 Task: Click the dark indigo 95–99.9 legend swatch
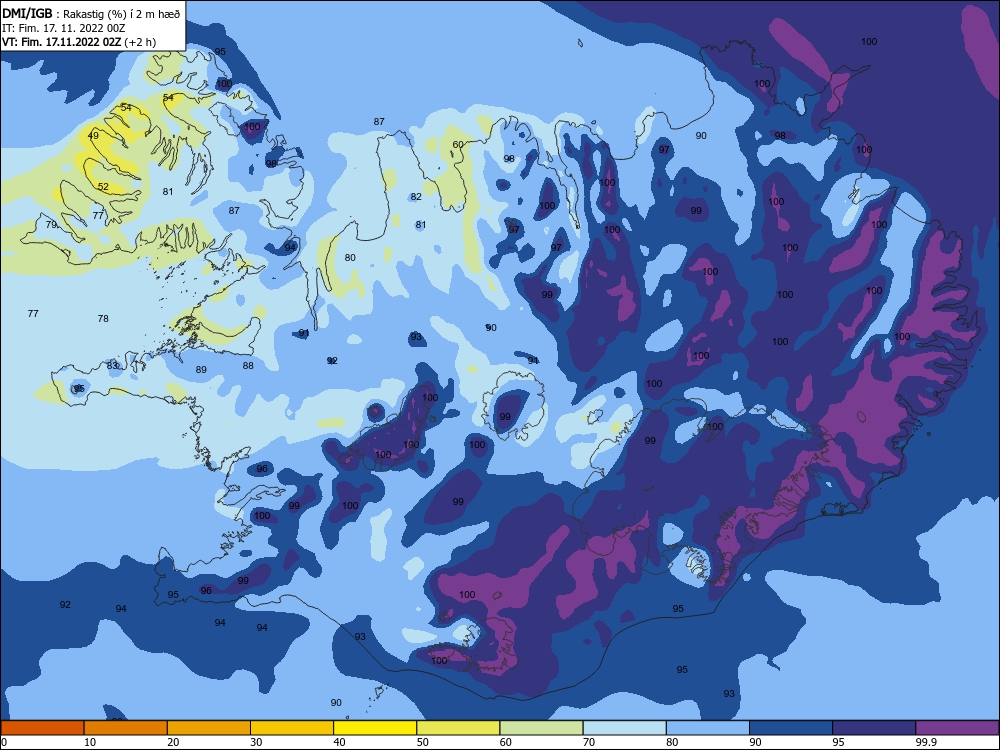(x=874, y=728)
